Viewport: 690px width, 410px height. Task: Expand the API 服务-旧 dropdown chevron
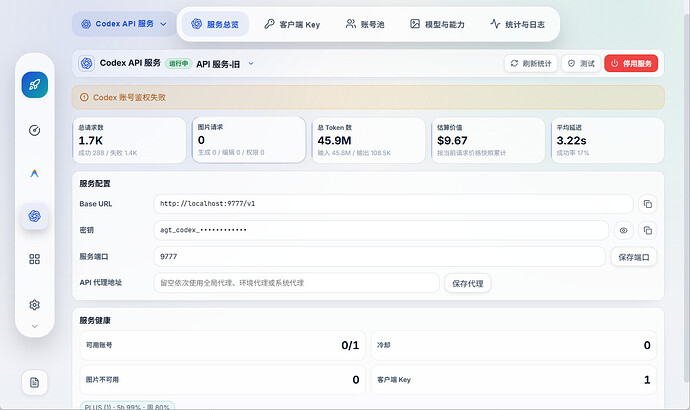(x=251, y=63)
